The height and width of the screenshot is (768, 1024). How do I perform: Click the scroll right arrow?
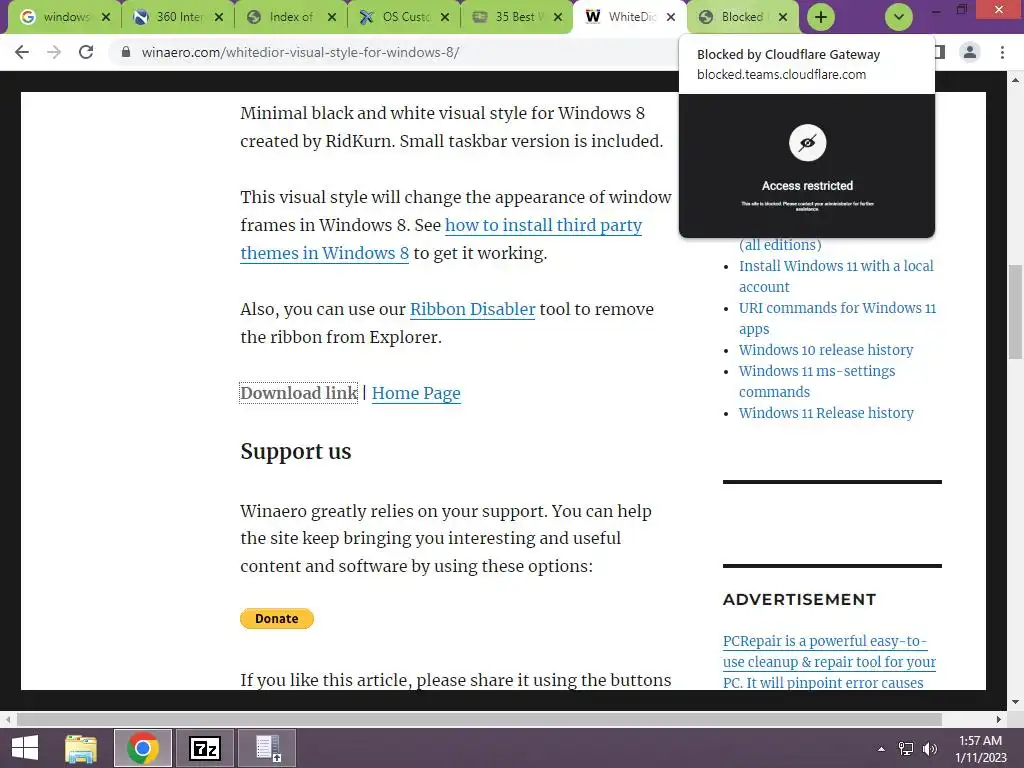pos(999,719)
